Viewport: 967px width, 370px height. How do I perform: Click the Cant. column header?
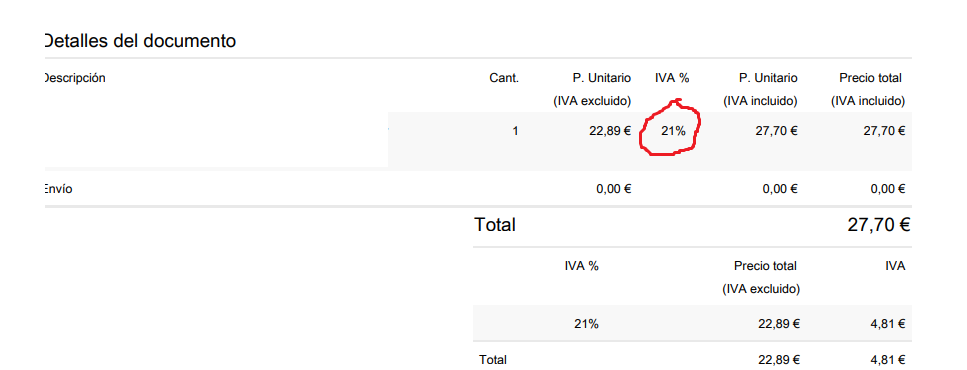tap(504, 78)
